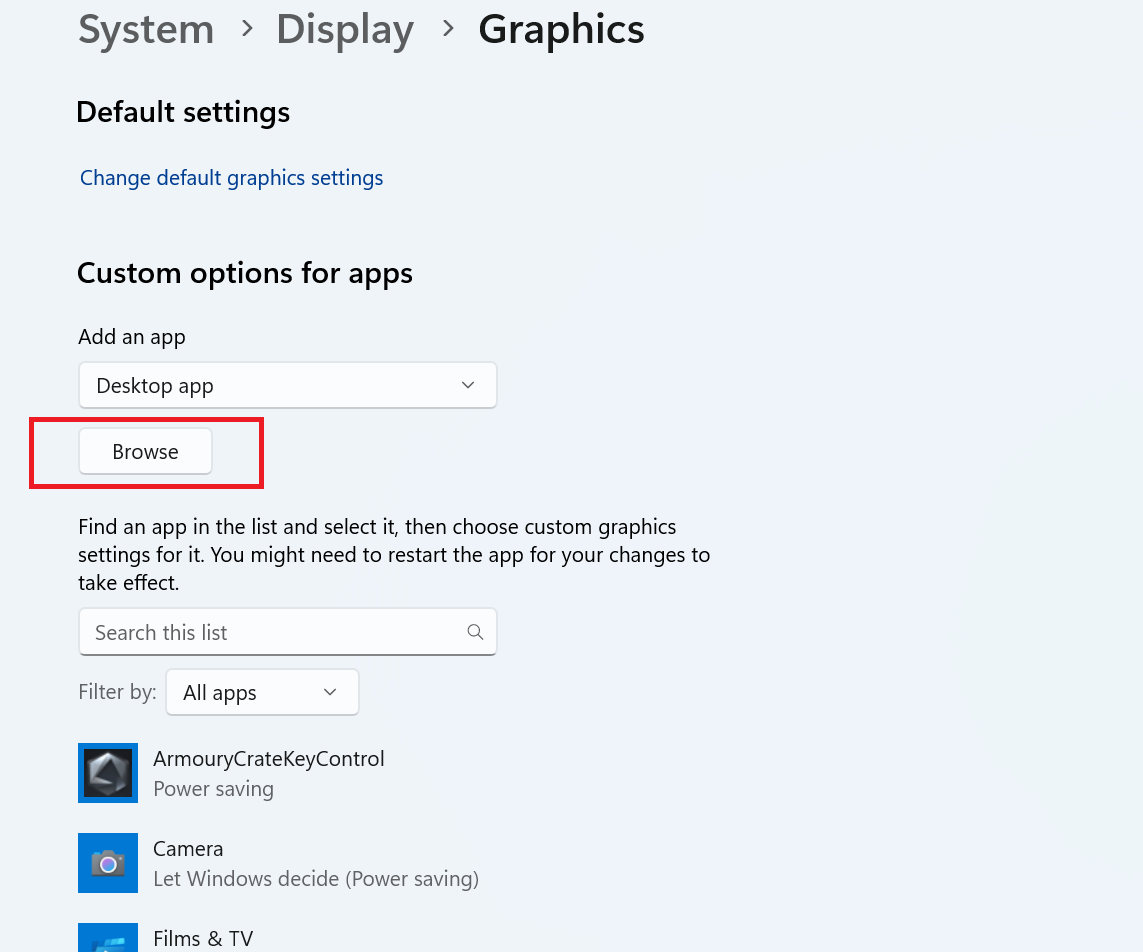Click the Graphics breadcrumb title
The height and width of the screenshot is (952, 1143).
tap(561, 30)
